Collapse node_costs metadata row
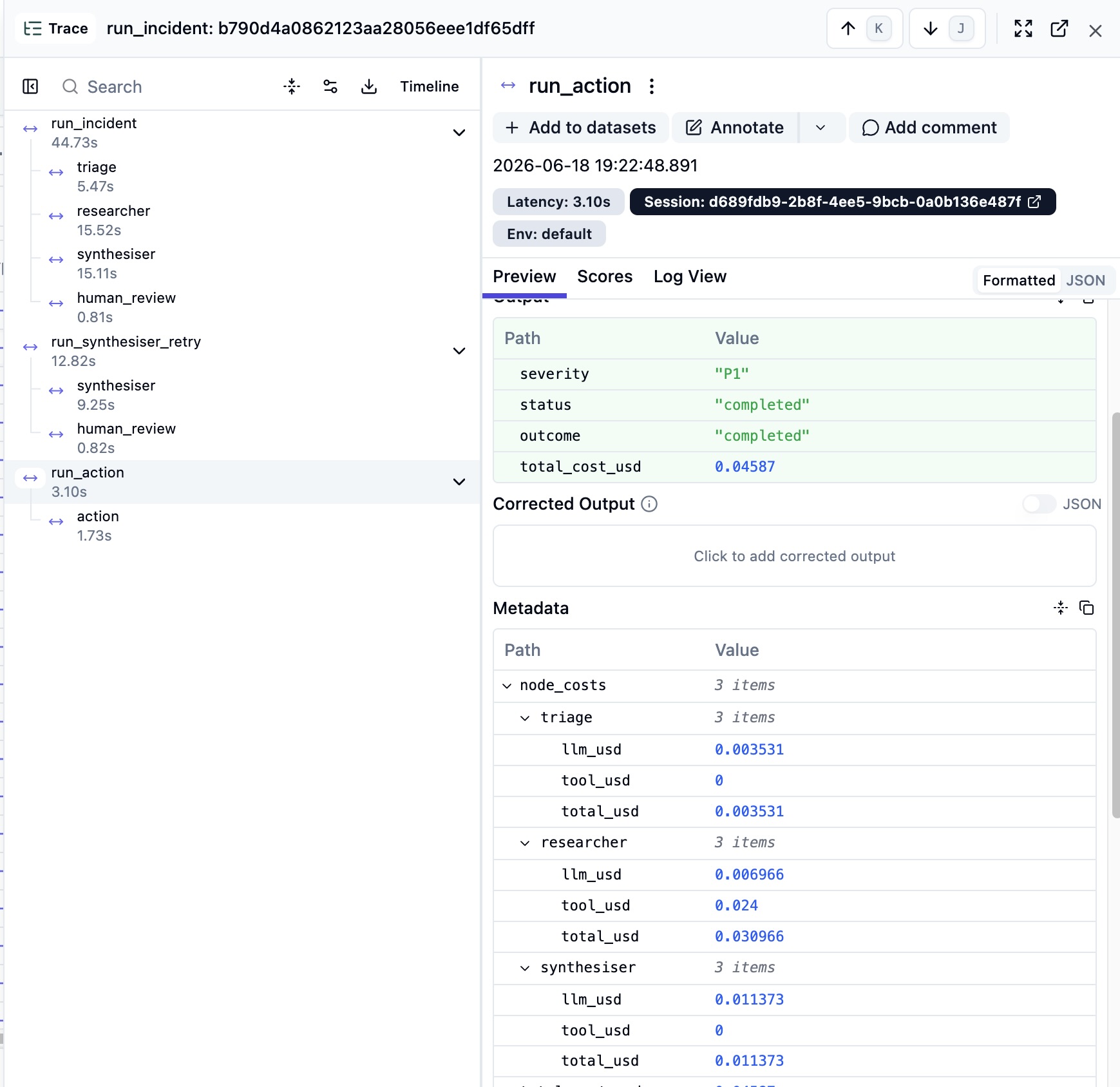Image resolution: width=1120 pixels, height=1087 pixels. [507, 686]
